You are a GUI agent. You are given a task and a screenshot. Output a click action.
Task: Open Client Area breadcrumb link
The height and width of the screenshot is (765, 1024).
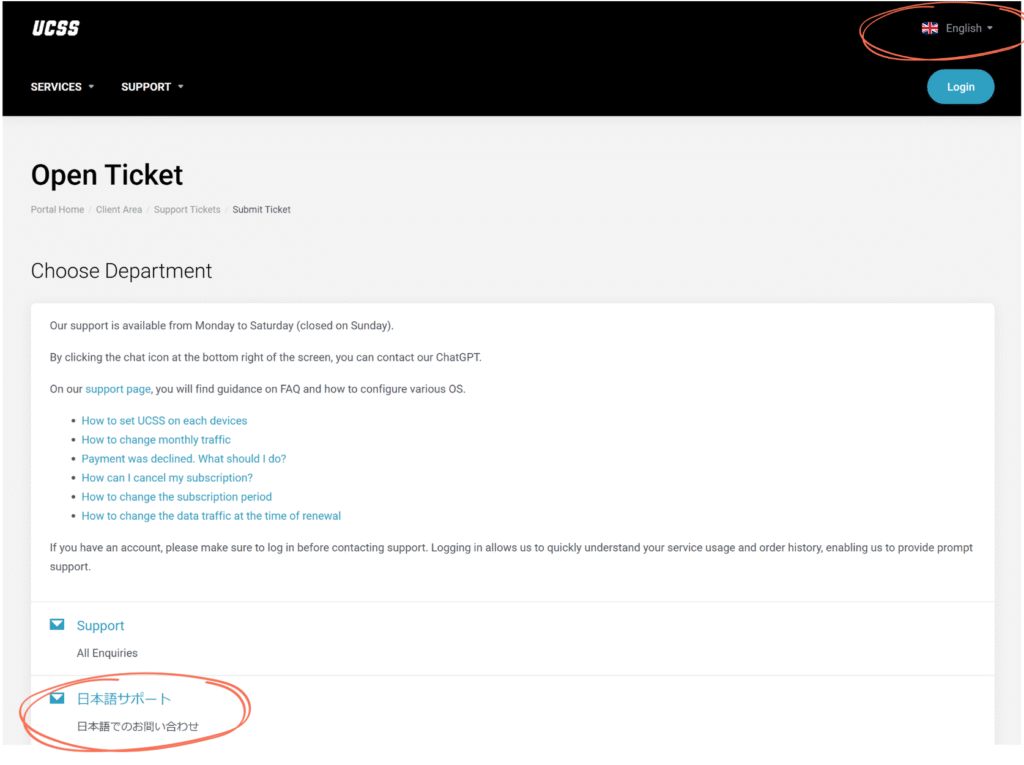click(119, 210)
